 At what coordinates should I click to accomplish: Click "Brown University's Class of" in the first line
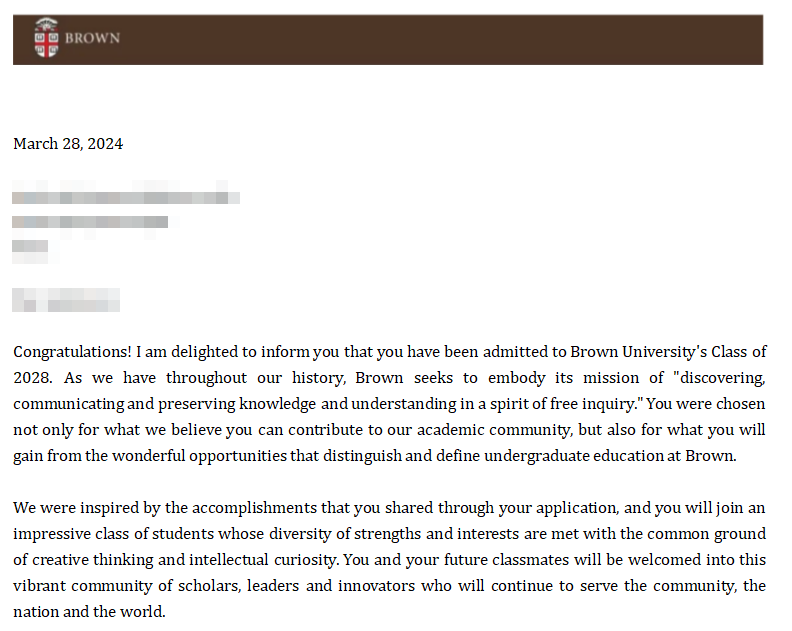click(x=669, y=352)
